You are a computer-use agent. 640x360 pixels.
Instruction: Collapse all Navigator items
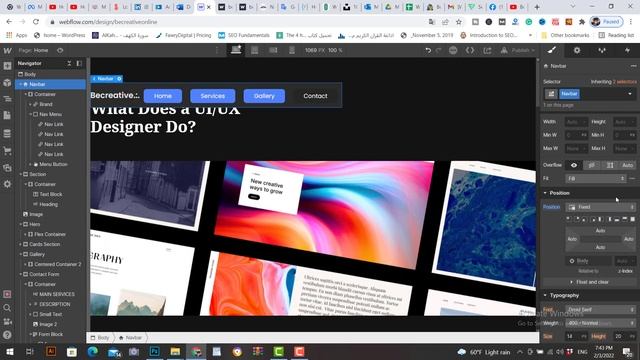69,63
